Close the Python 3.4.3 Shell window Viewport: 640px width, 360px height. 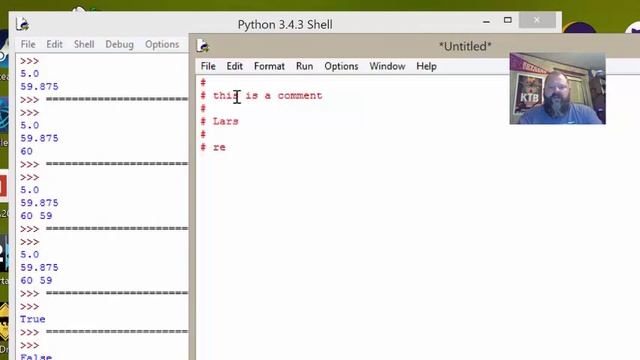point(537,20)
